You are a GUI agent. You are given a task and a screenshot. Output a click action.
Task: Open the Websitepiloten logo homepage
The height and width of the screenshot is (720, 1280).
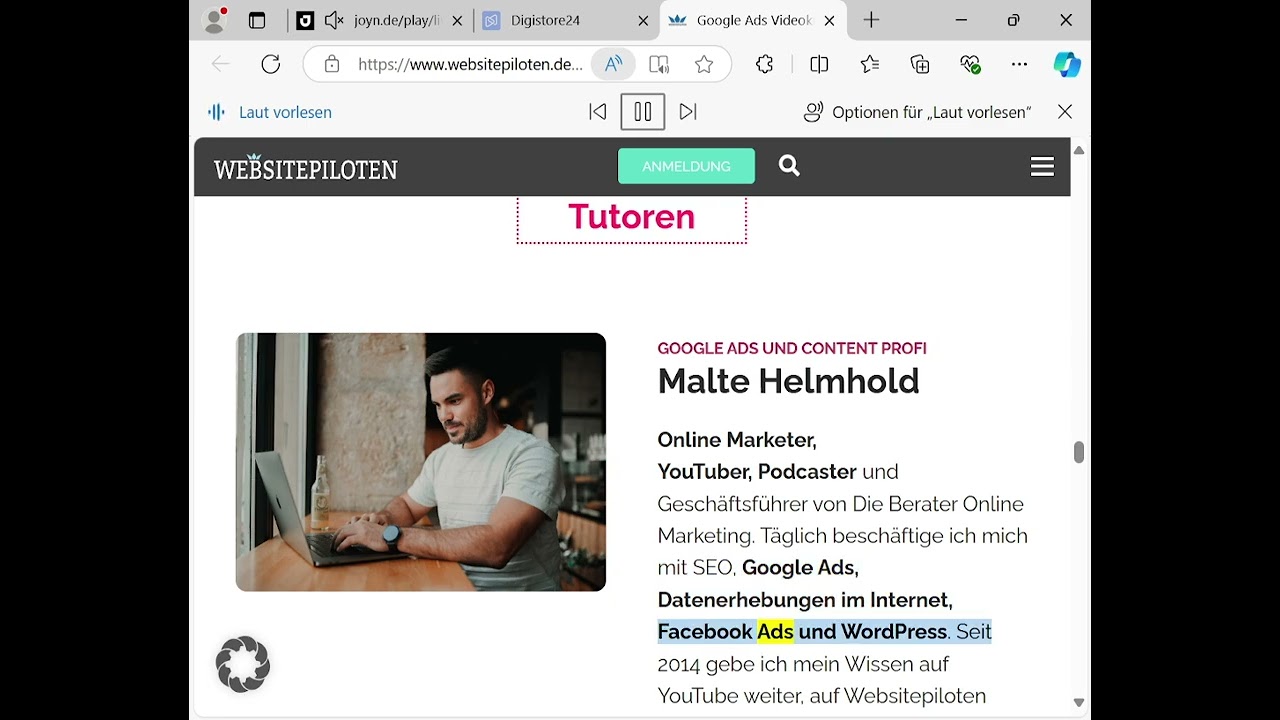pos(305,168)
